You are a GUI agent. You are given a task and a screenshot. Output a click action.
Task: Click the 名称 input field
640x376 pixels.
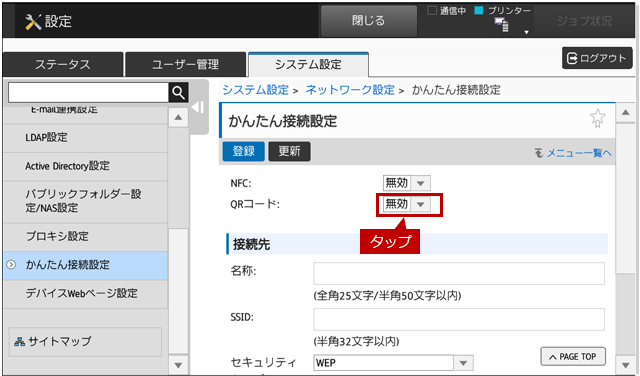[459, 273]
